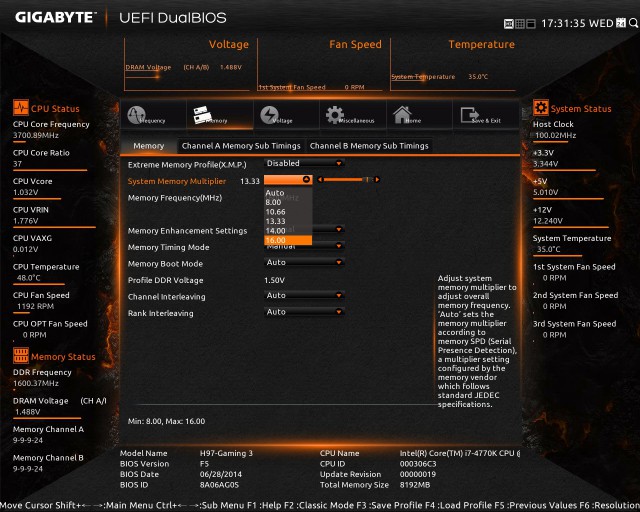The height and width of the screenshot is (512, 640).
Task: Open the Channel Interleaving dropdown
Action: [304, 295]
